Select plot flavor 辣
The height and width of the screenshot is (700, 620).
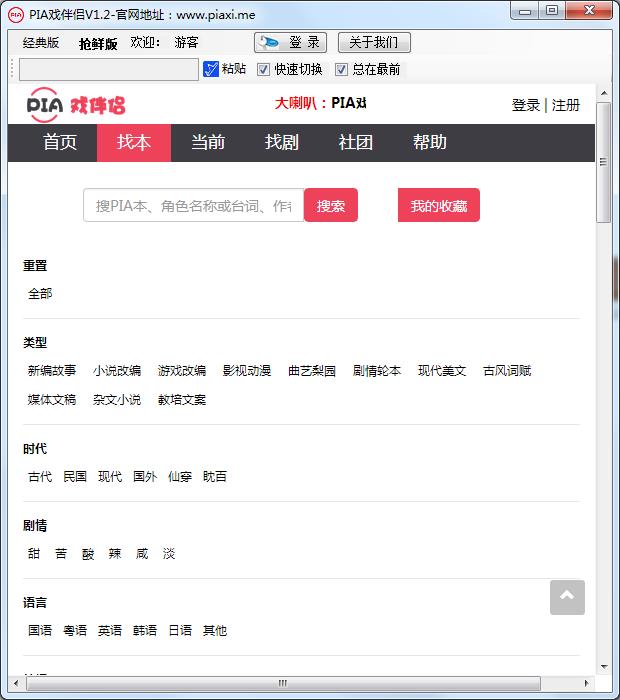click(x=115, y=554)
